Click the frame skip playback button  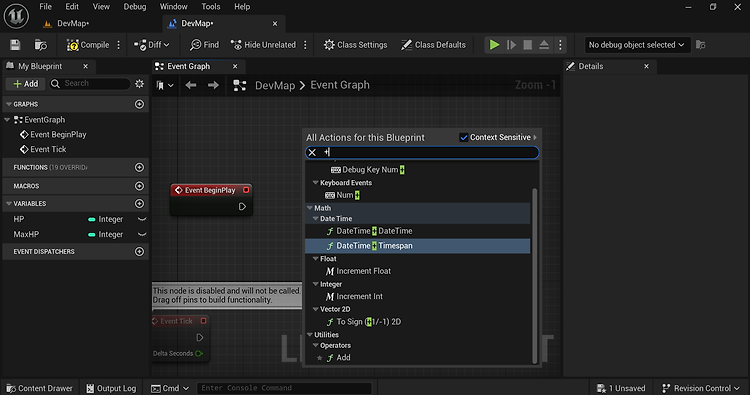pos(511,45)
